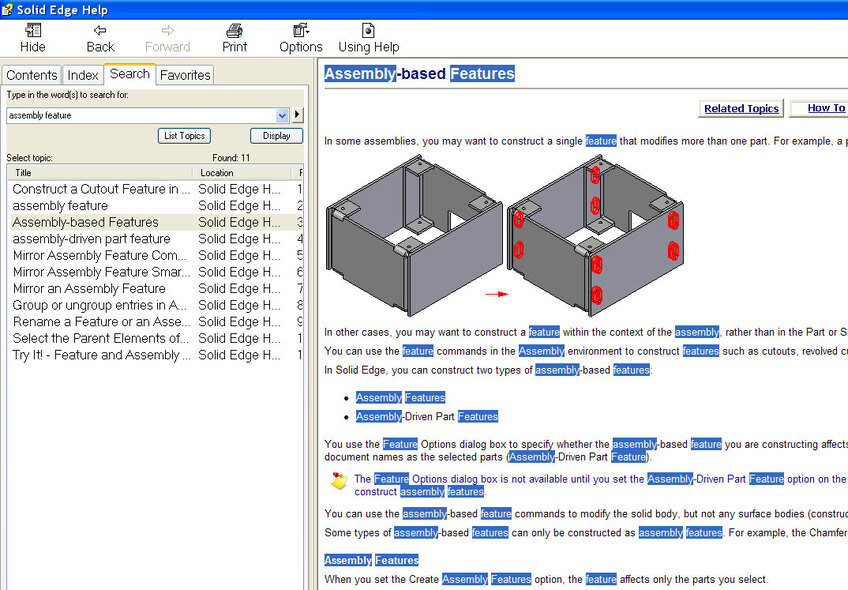The image size is (848, 590).
Task: Click the 'Assembly Features' section heading
Action: [x=372, y=560]
